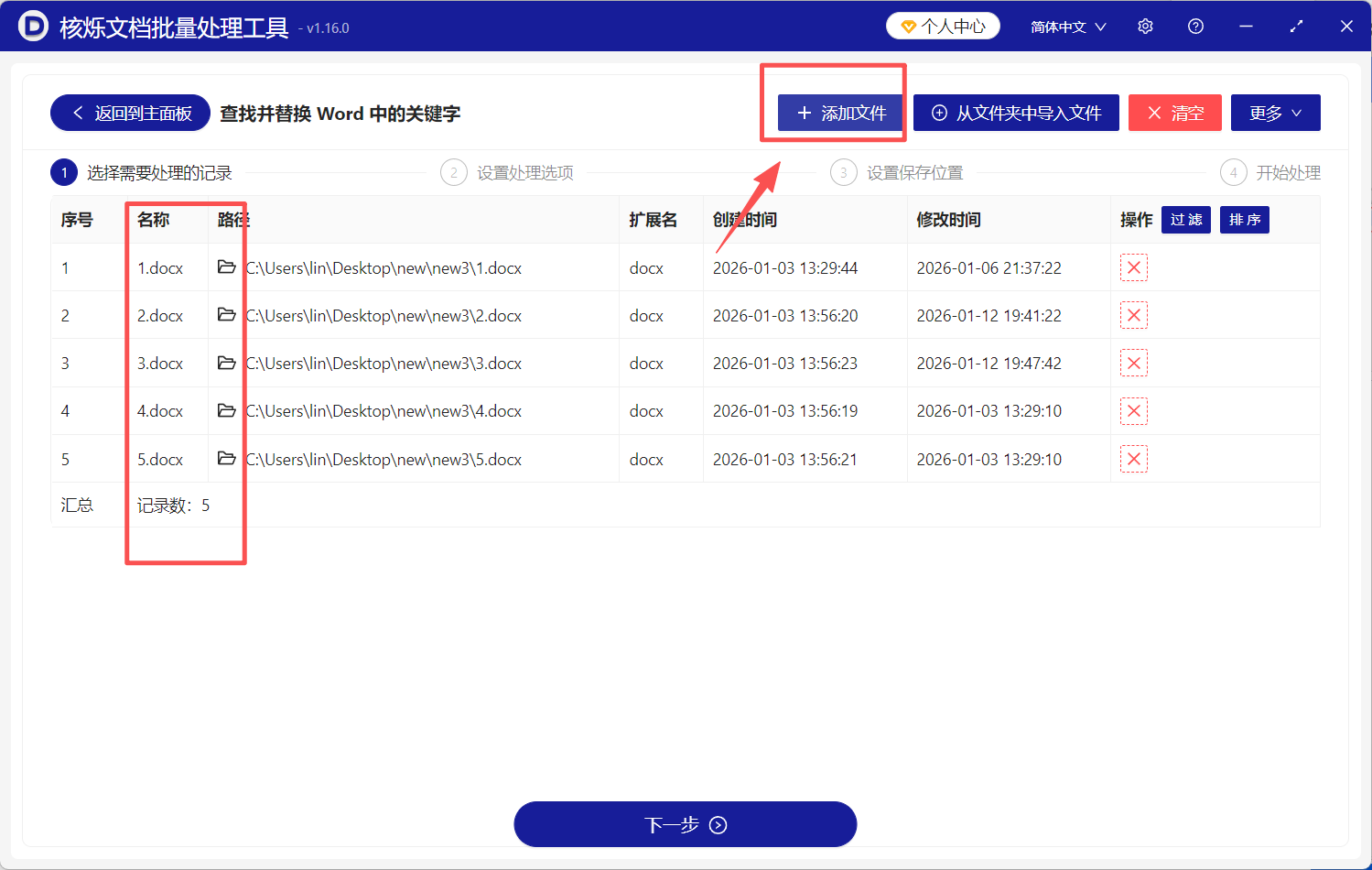Open folder icon beside 5.docx
Image resolution: width=1372 pixels, height=870 pixels.
point(227,459)
